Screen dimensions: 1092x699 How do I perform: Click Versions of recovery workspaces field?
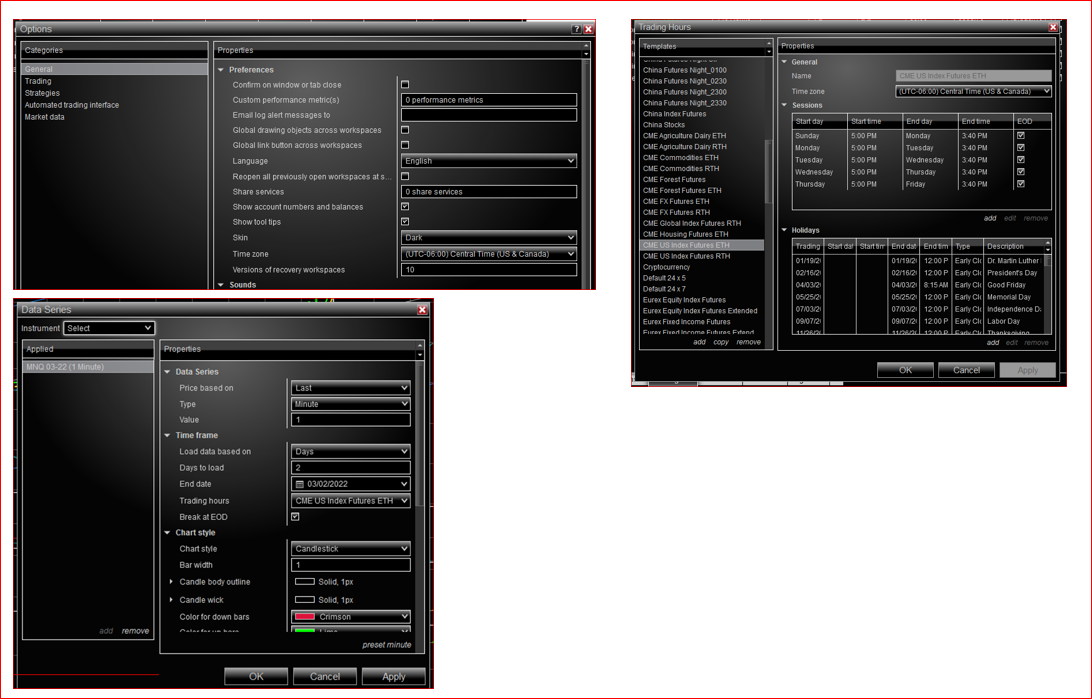(x=489, y=269)
